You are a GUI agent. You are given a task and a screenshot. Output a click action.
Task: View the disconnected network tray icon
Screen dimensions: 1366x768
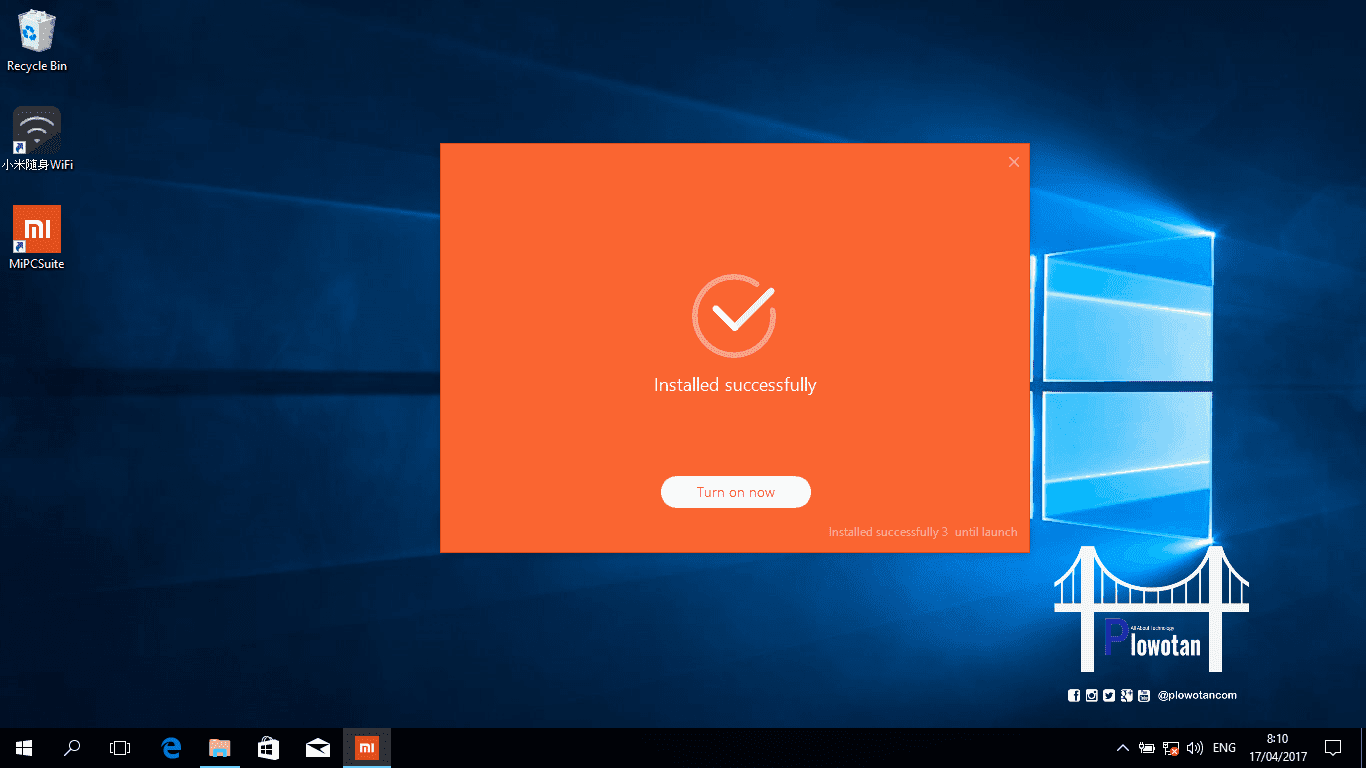click(x=1170, y=747)
